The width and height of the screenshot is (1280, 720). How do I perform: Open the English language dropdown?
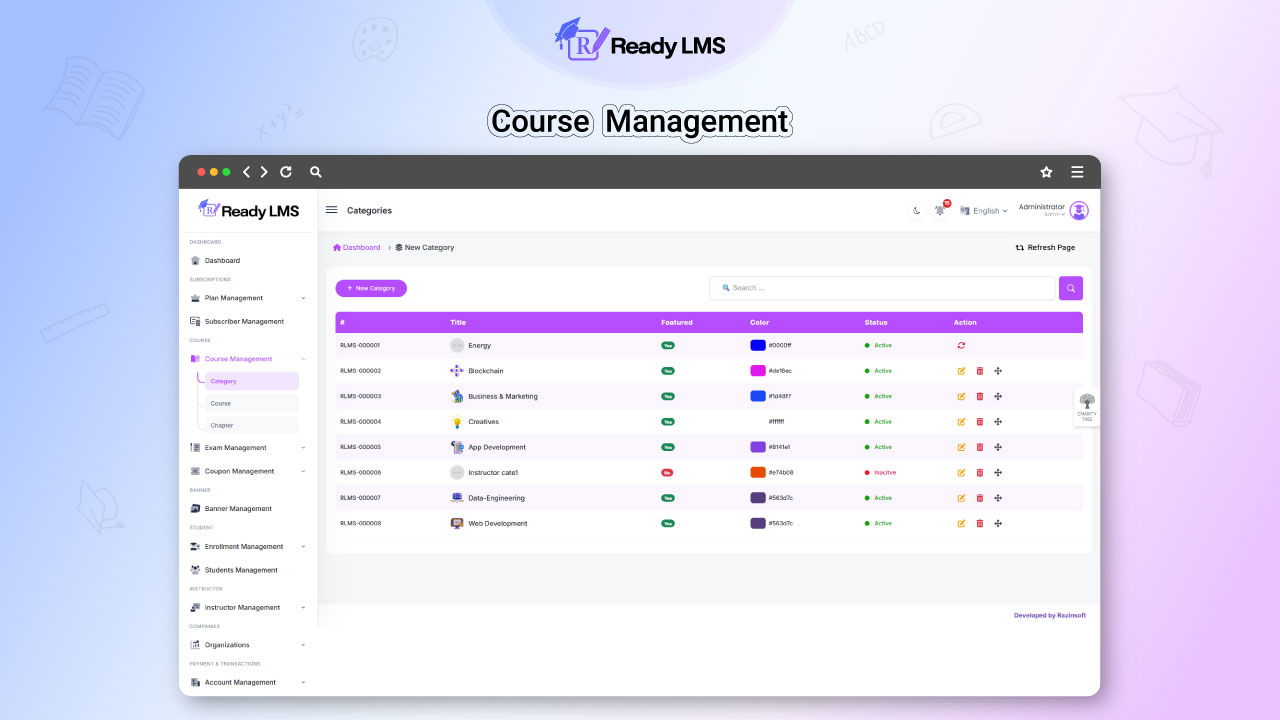[x=984, y=211]
